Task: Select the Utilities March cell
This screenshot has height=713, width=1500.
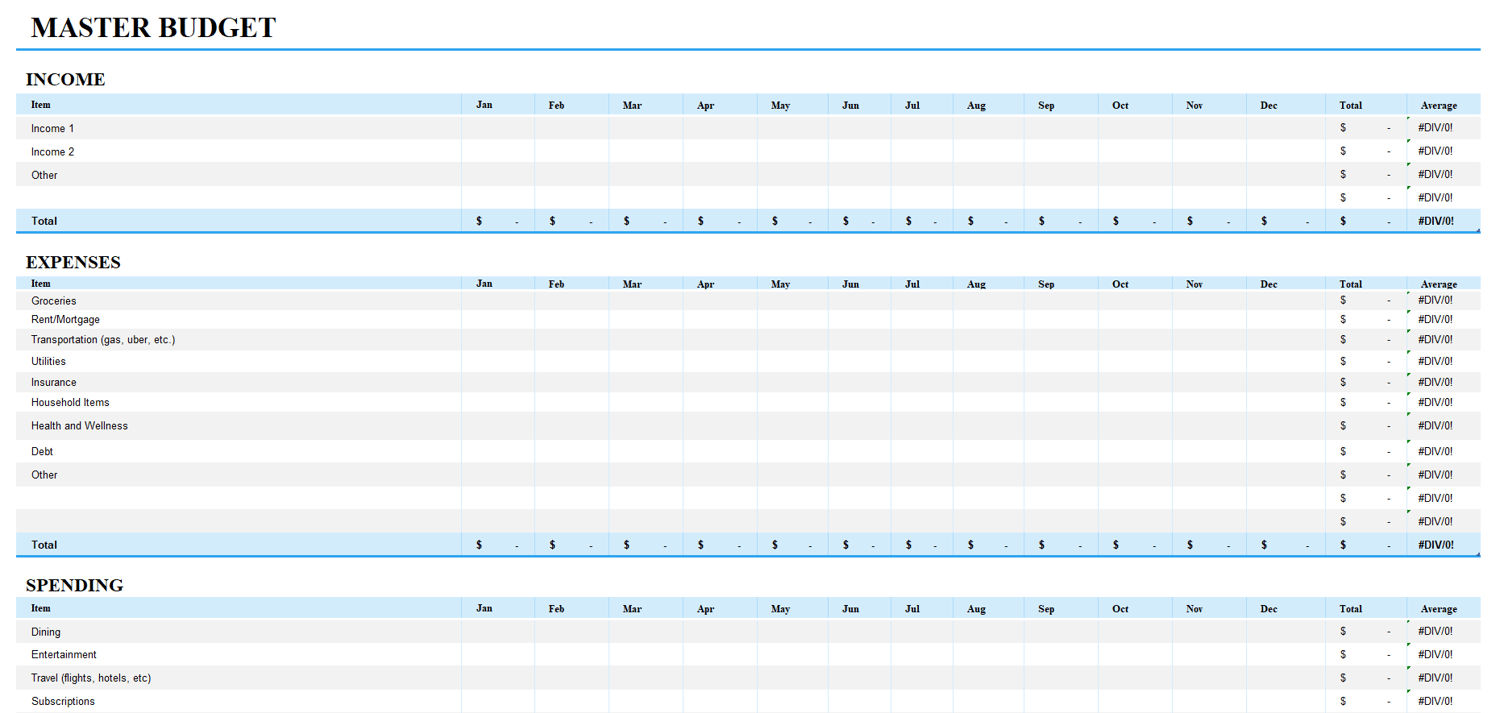Action: tap(645, 361)
